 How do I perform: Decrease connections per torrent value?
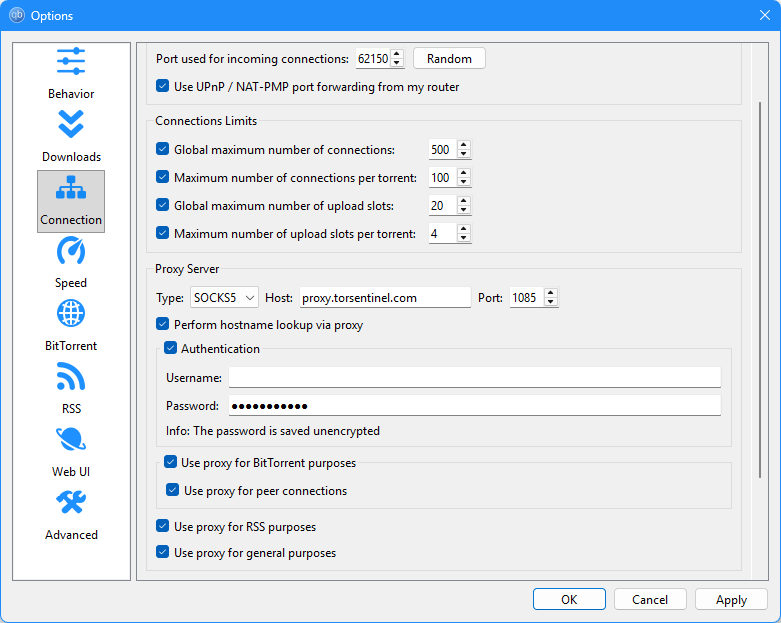tap(464, 181)
